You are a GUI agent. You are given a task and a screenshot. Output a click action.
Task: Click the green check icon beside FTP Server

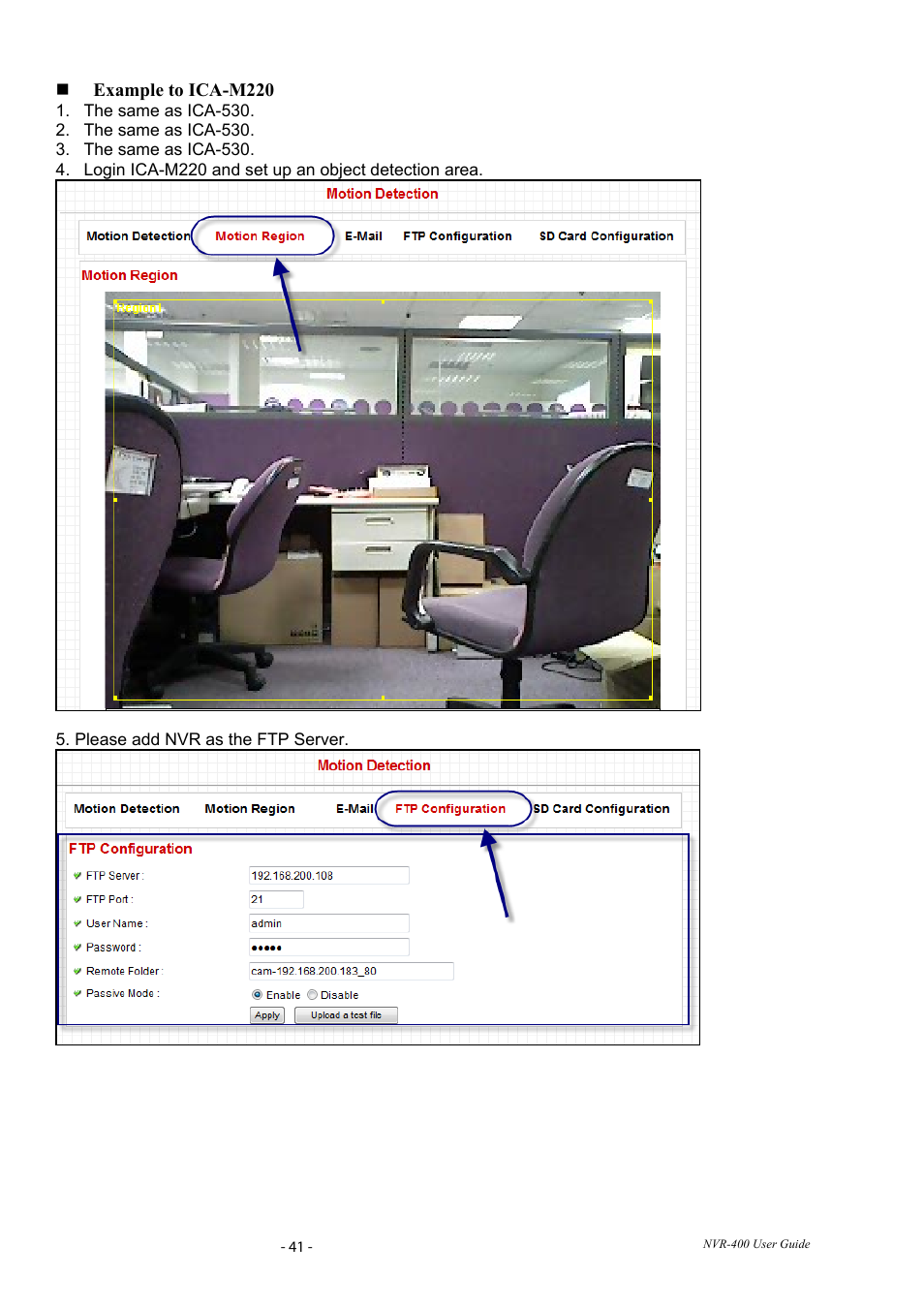(77, 876)
